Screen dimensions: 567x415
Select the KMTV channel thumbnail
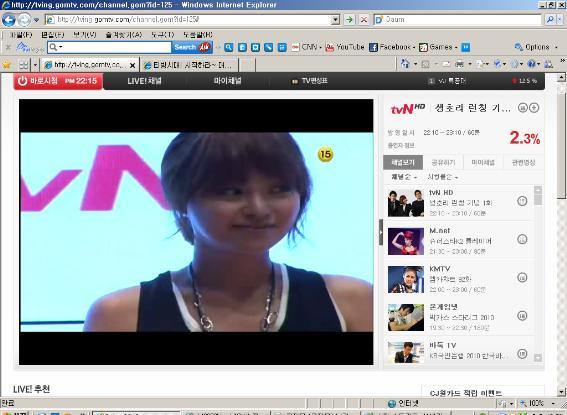(406, 279)
